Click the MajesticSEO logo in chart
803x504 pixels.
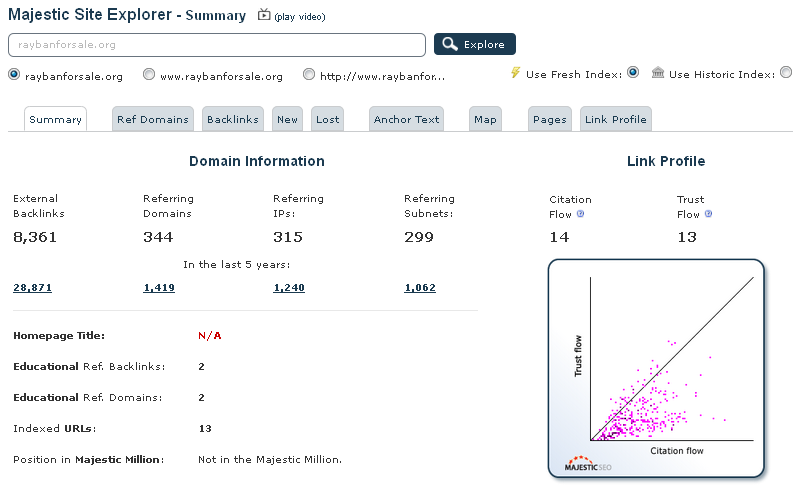(x=588, y=464)
